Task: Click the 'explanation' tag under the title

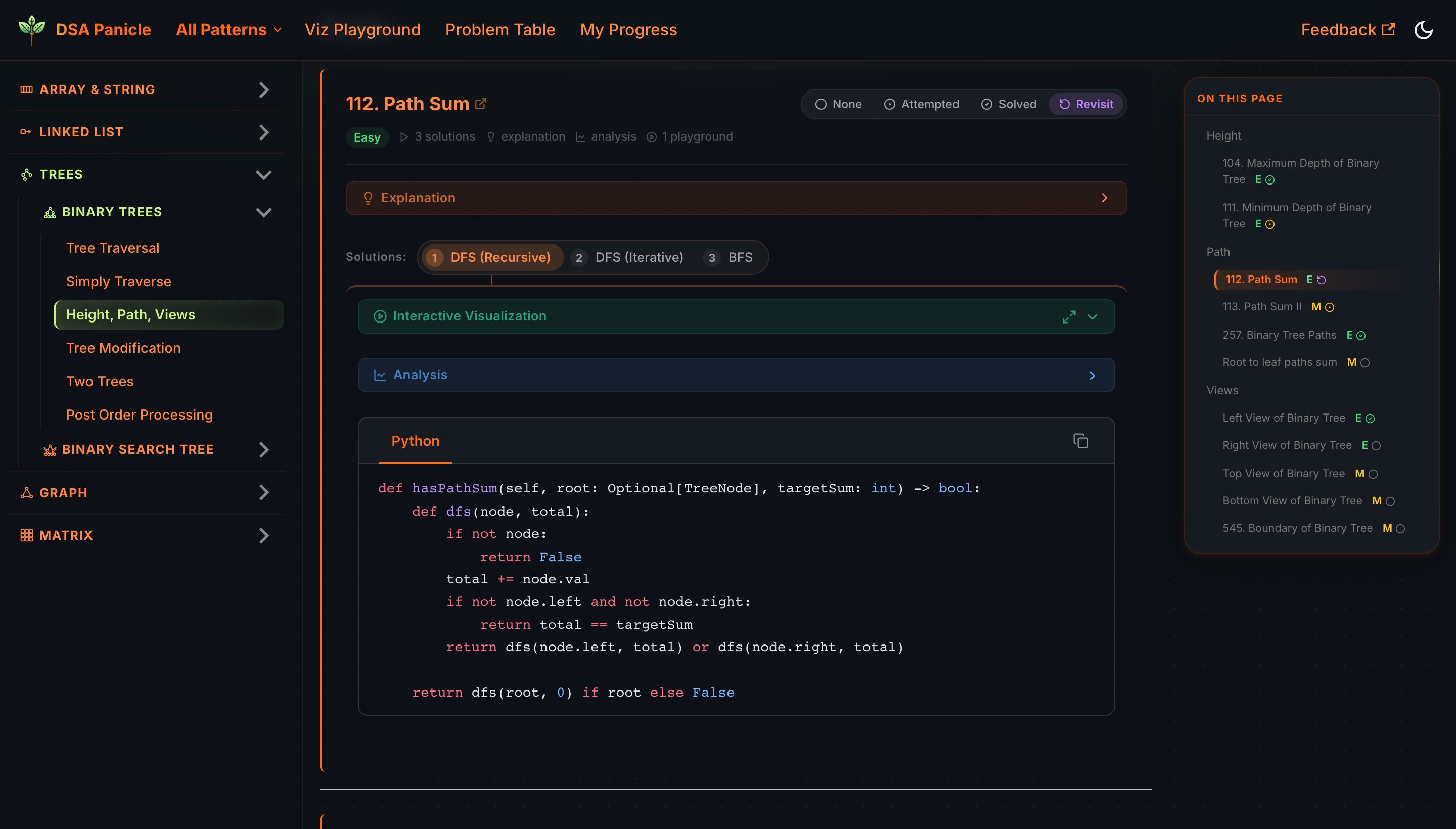Action: click(x=526, y=136)
